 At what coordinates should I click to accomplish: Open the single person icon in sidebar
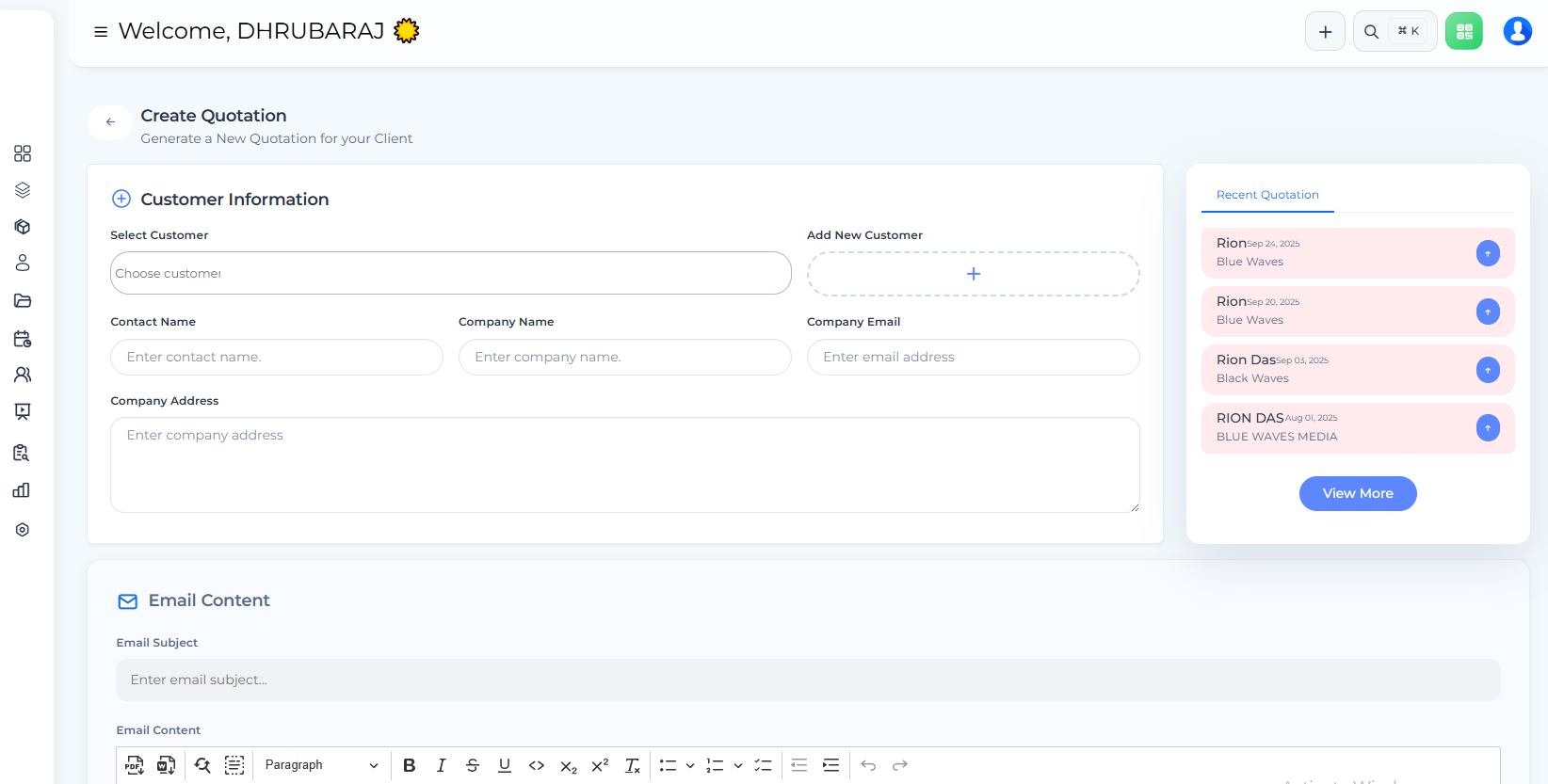coord(23,263)
